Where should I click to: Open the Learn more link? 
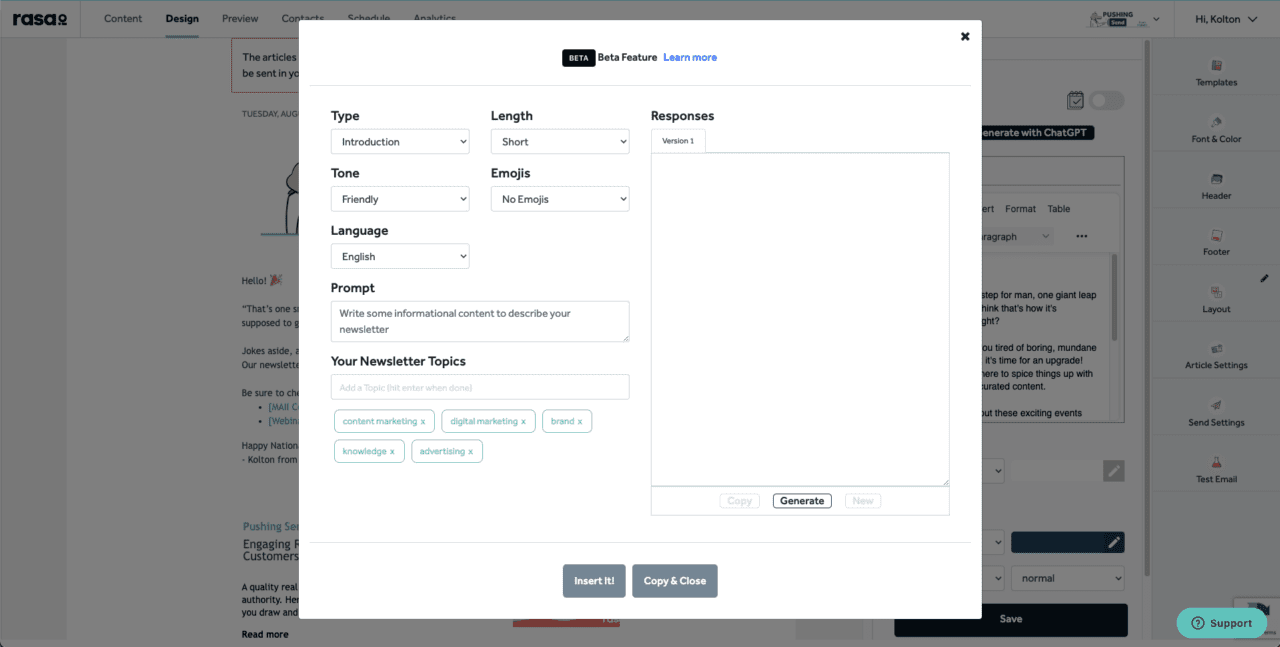click(690, 57)
